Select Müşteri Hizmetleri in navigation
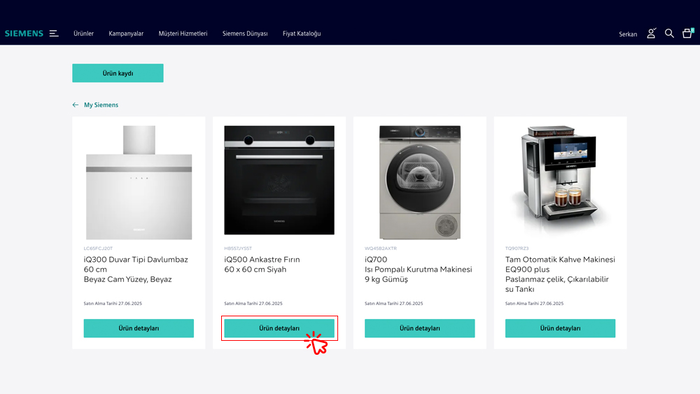The height and width of the screenshot is (394, 700). coord(183,33)
